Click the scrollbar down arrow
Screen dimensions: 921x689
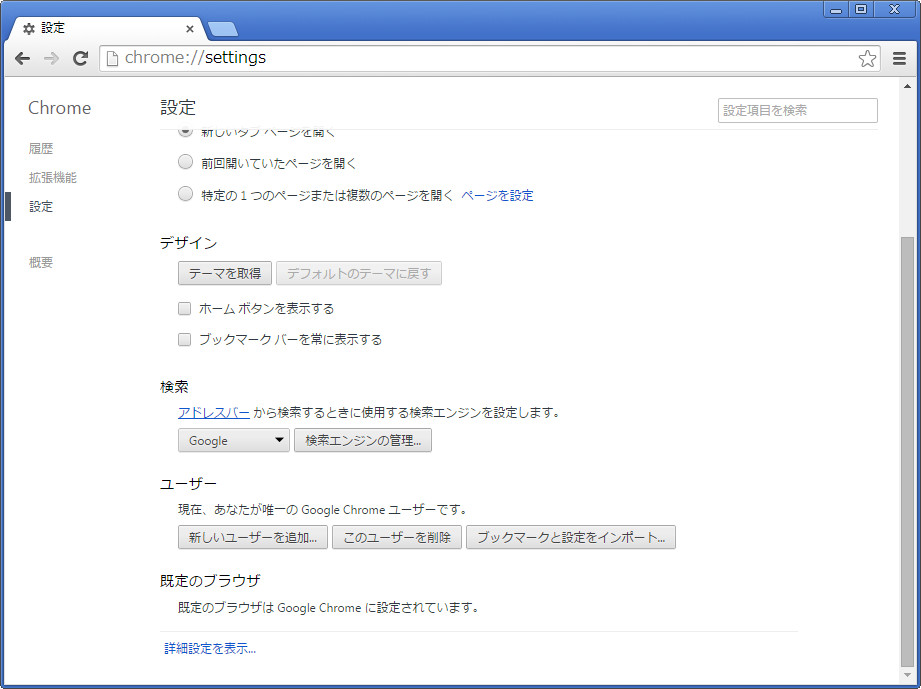907,675
